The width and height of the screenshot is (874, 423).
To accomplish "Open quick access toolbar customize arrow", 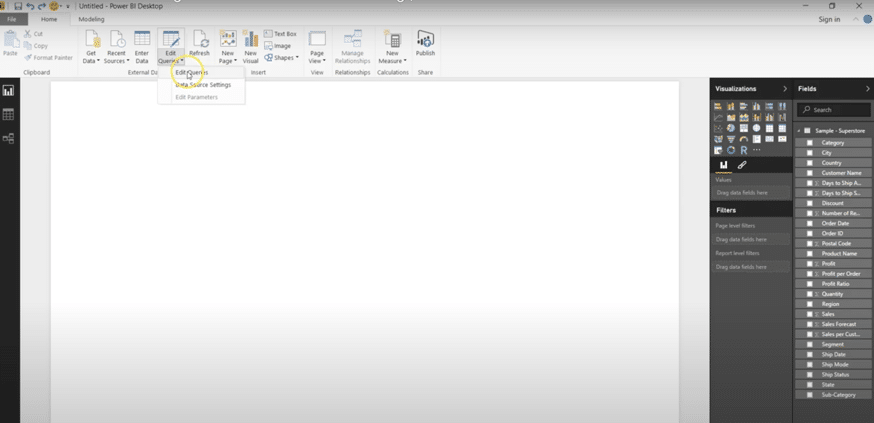I will point(67,7).
